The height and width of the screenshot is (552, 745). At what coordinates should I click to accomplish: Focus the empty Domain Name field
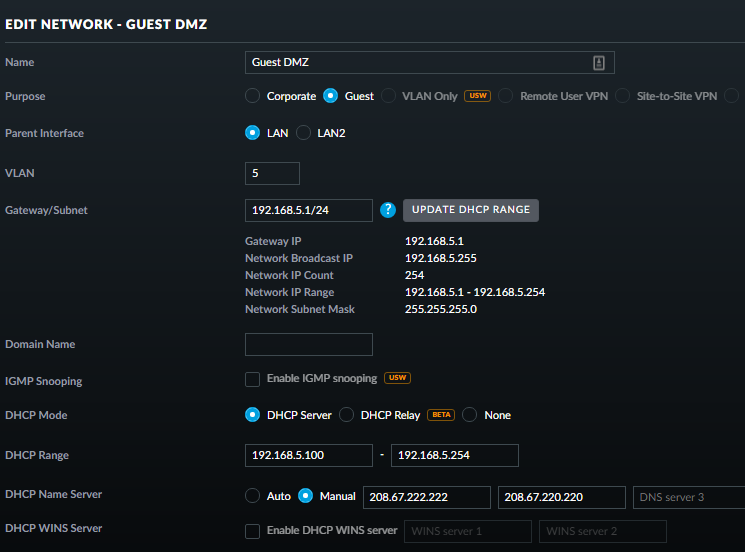pos(308,344)
